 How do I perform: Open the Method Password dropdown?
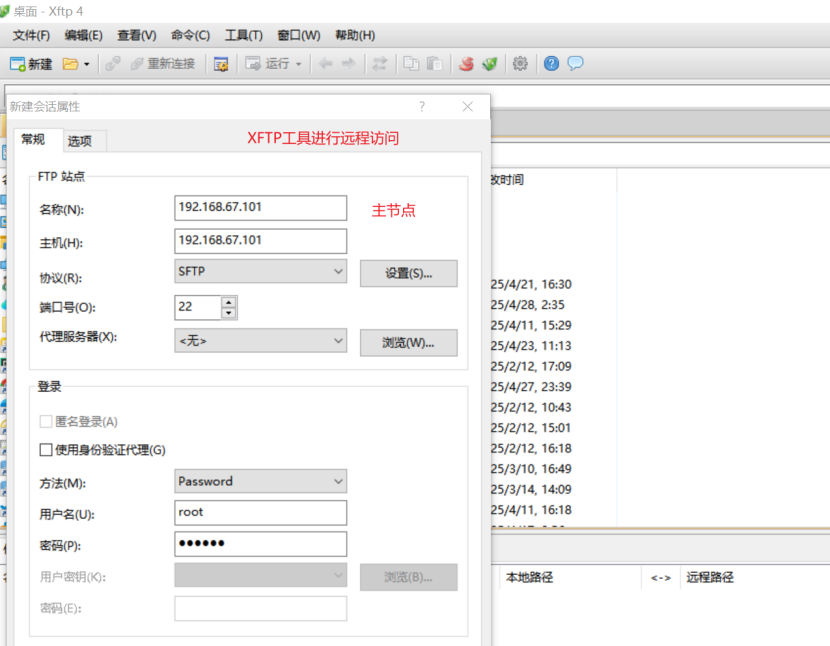pyautogui.click(x=260, y=481)
